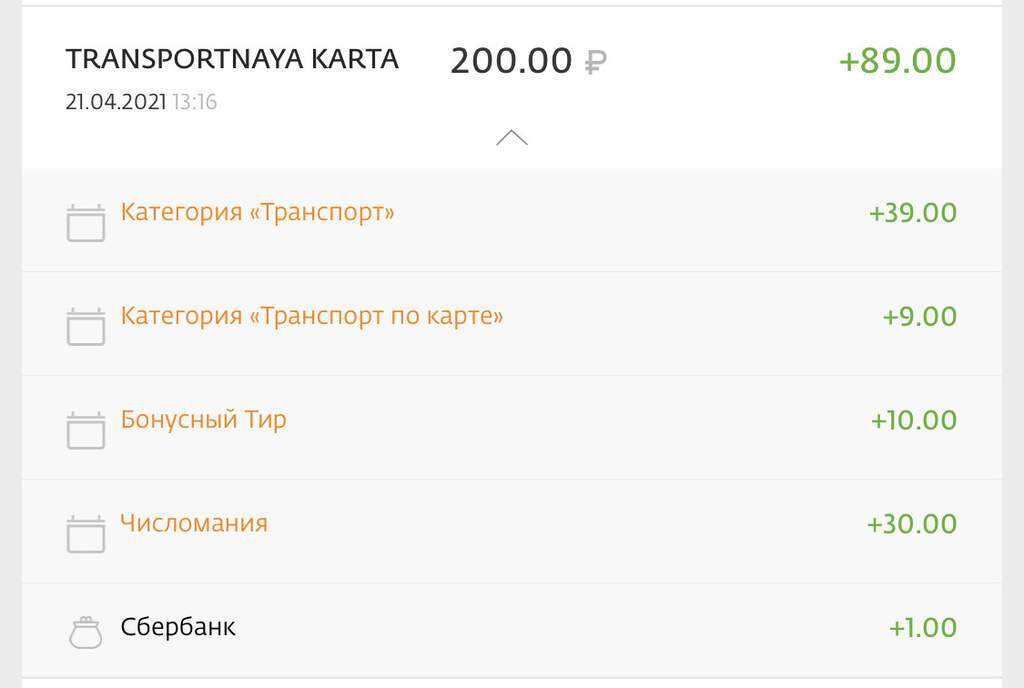Click the +10.00 Бонусный Тир value

click(x=913, y=420)
